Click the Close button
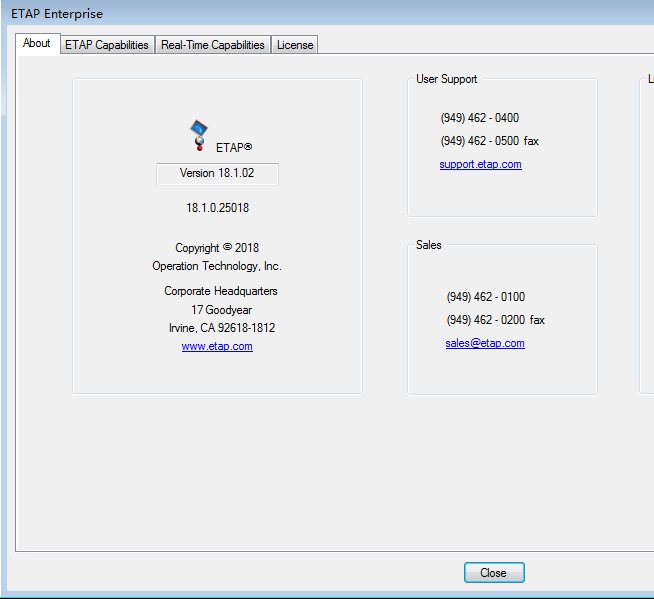This screenshot has width=654, height=599. pos(494,573)
